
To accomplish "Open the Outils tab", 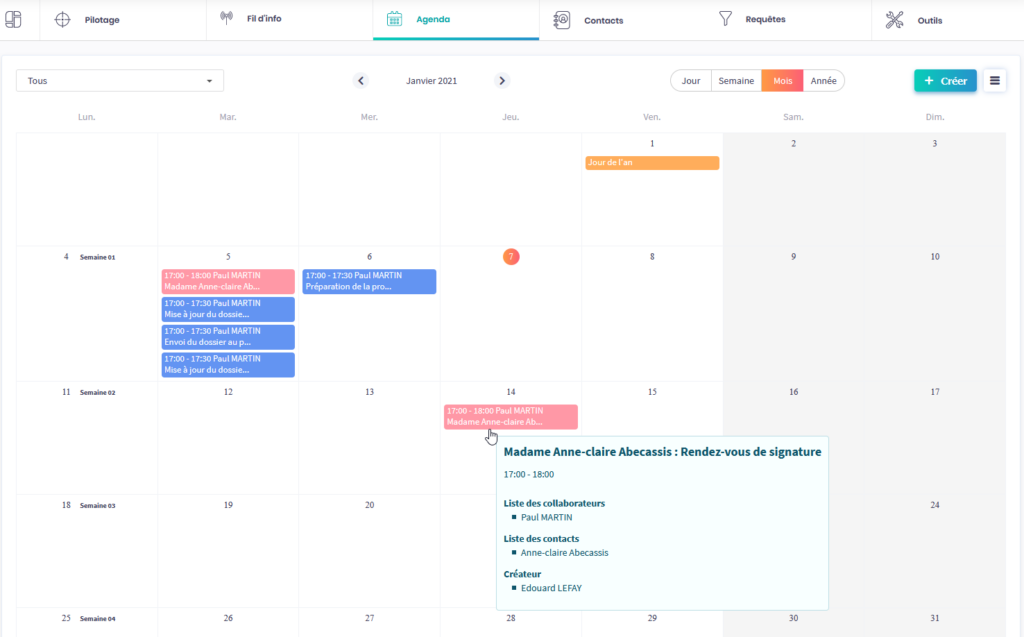I will [x=929, y=19].
